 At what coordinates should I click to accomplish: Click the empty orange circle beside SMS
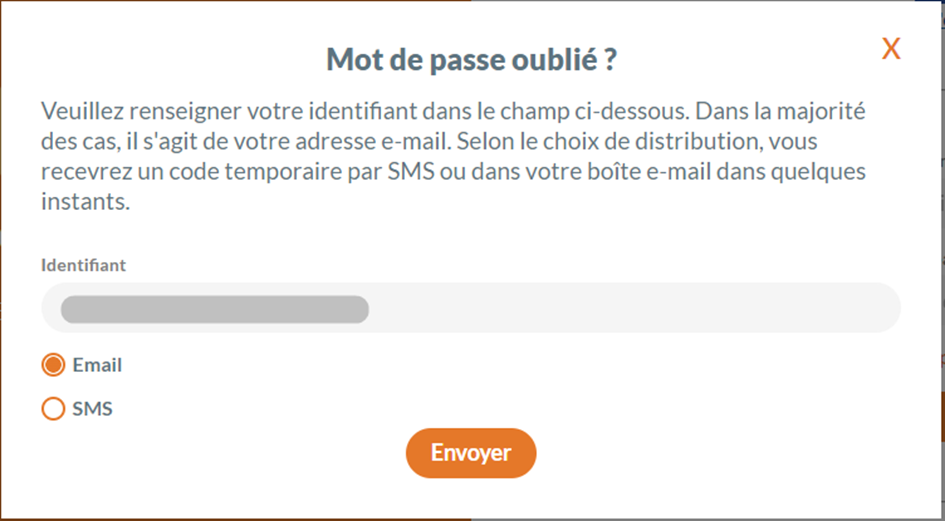(x=53, y=409)
